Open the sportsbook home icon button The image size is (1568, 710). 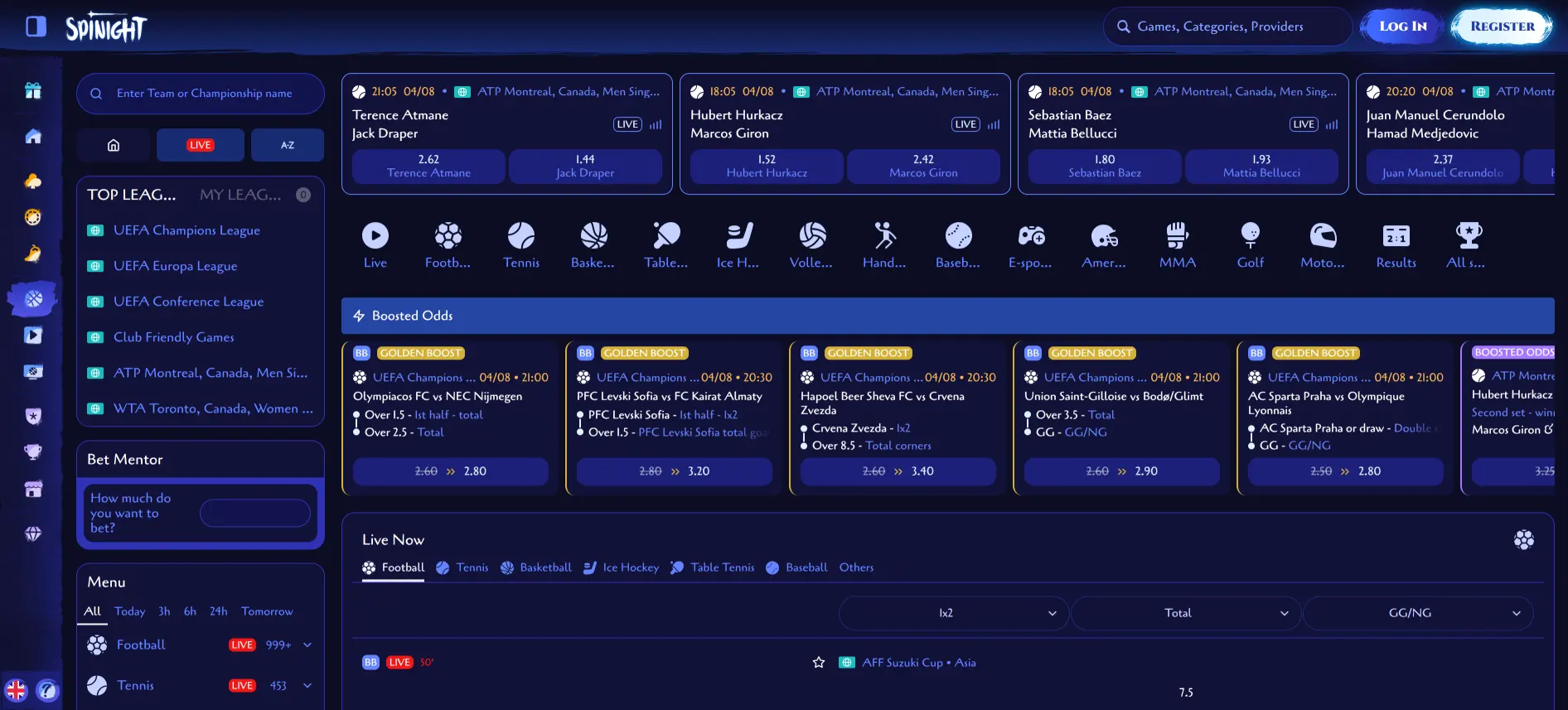[x=114, y=145]
